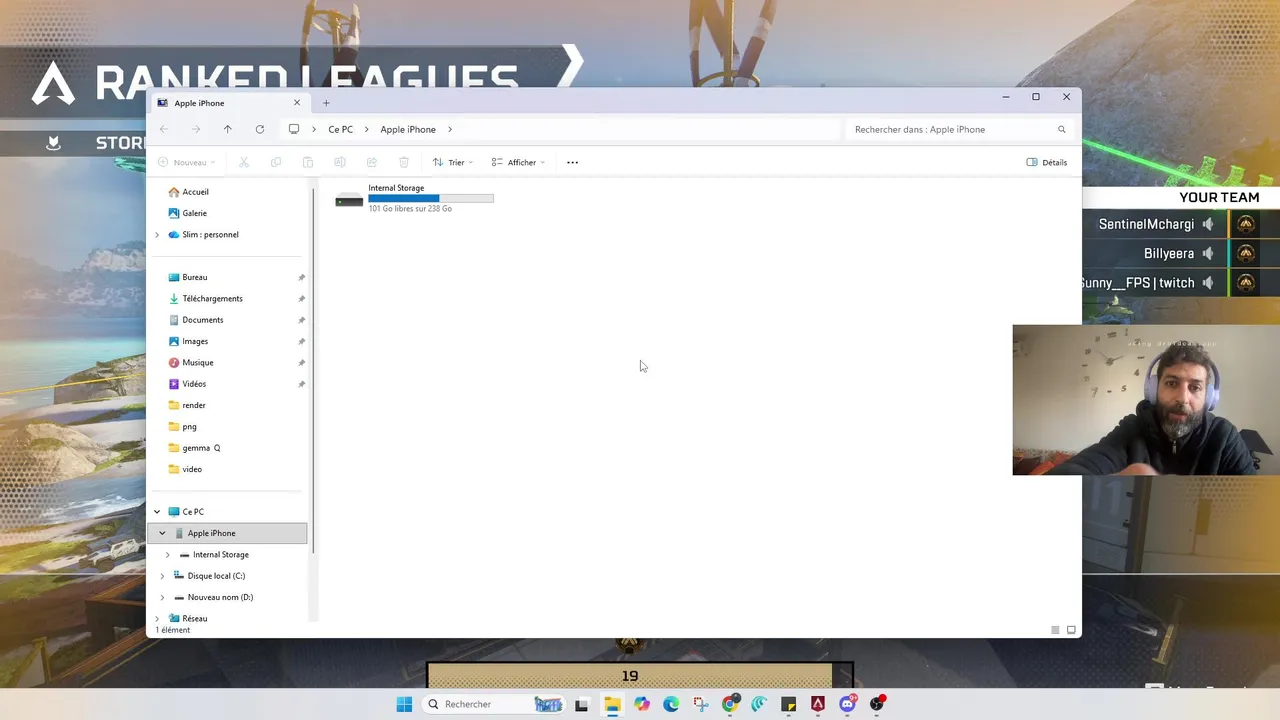Image resolution: width=1280 pixels, height=720 pixels.
Task: Open Google Chrome from taskbar
Action: point(730,704)
